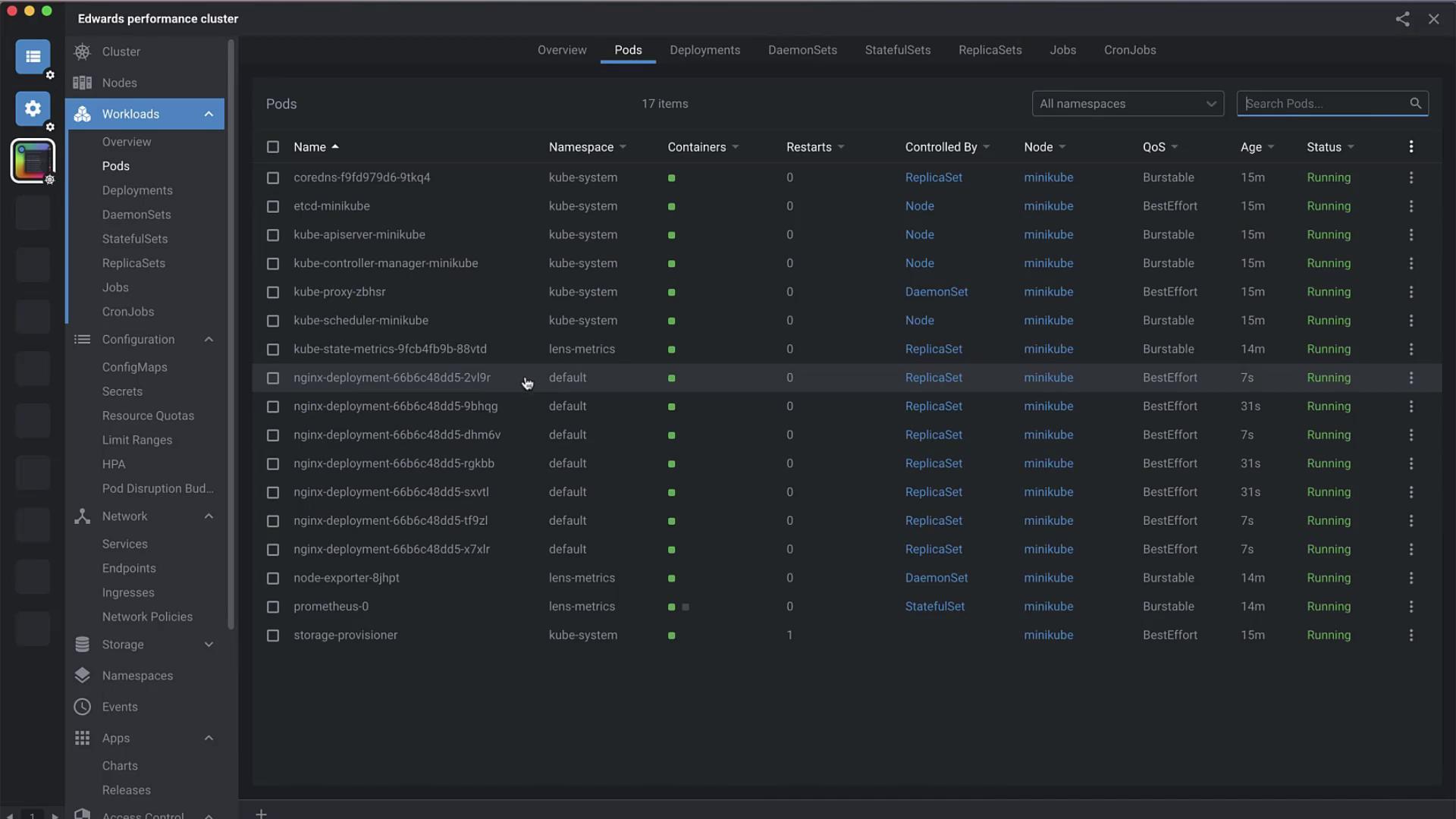
Task: Open column options kebab in table header
Action: tap(1410, 147)
